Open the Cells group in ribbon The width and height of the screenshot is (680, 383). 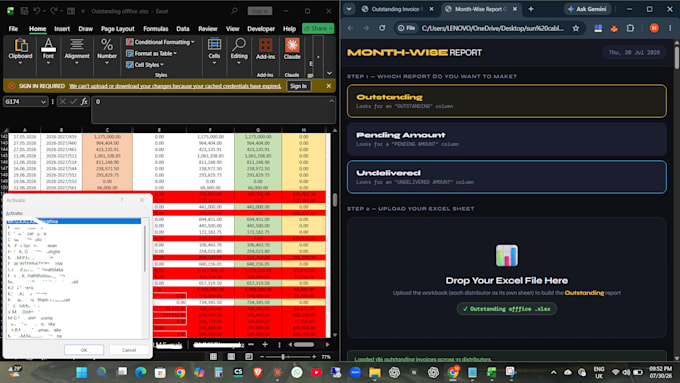point(214,51)
